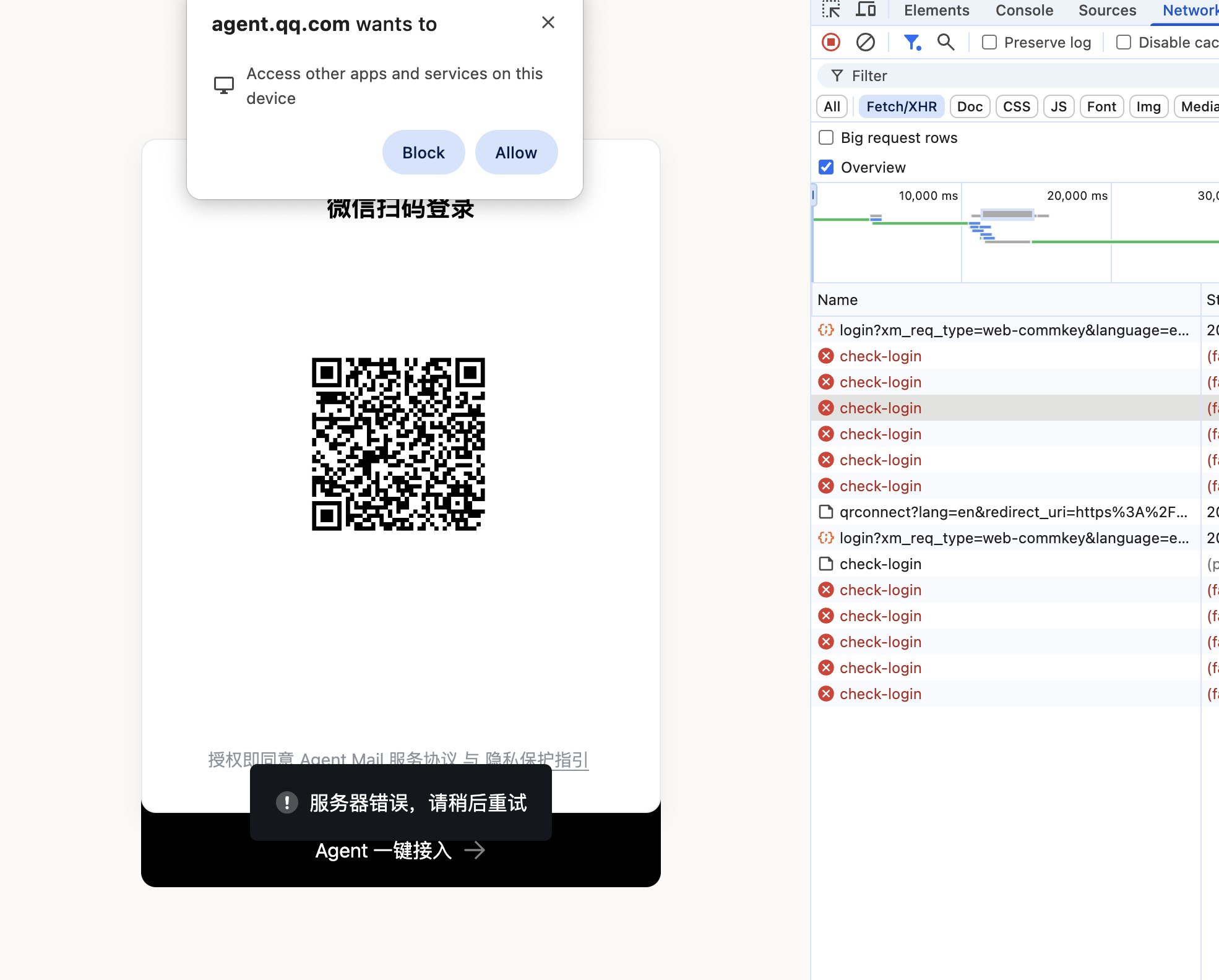Close the permission prompt with X
Screen dimensions: 1219x980
coord(548,23)
